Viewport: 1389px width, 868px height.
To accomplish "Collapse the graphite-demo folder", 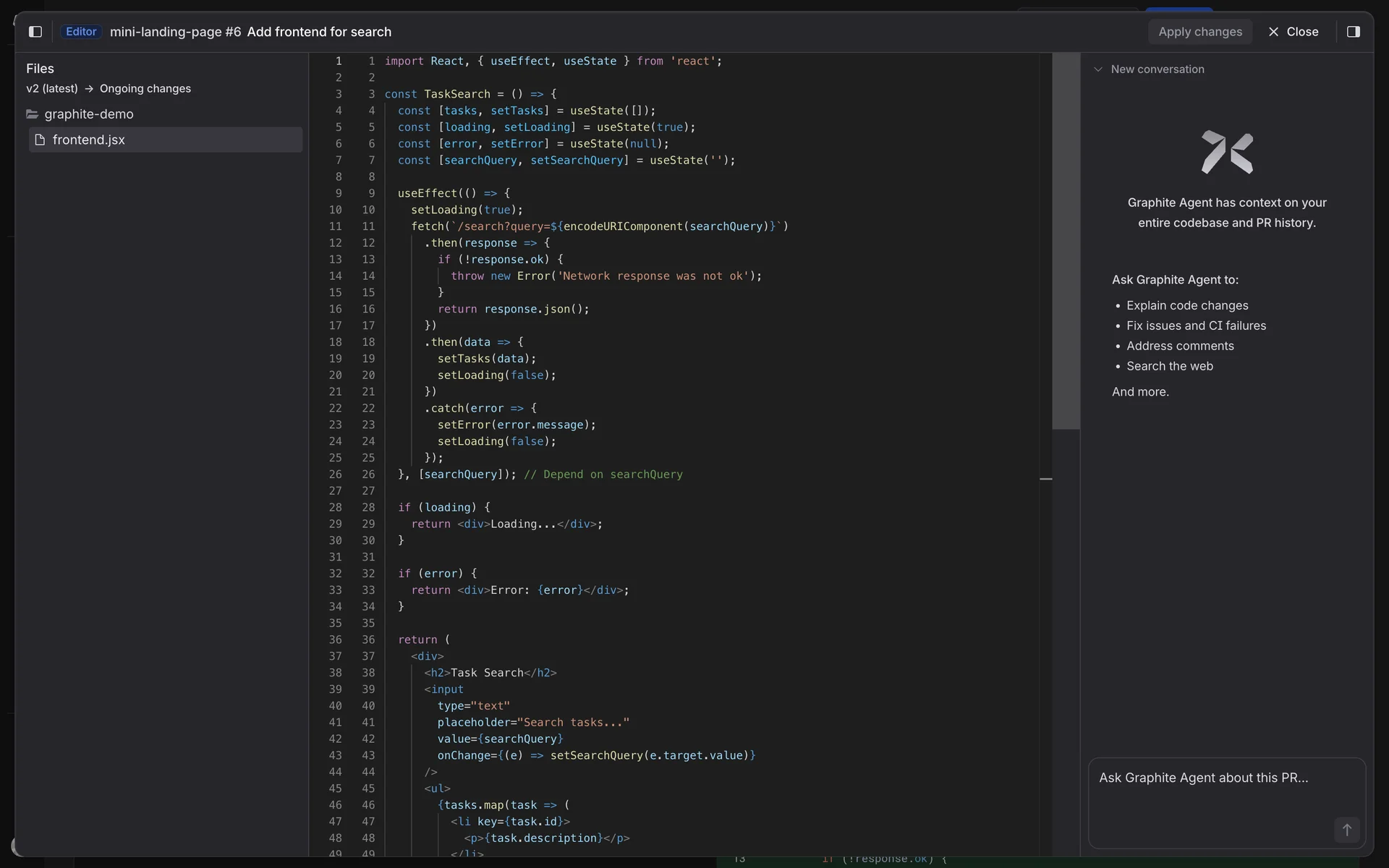I will pyautogui.click(x=88, y=114).
